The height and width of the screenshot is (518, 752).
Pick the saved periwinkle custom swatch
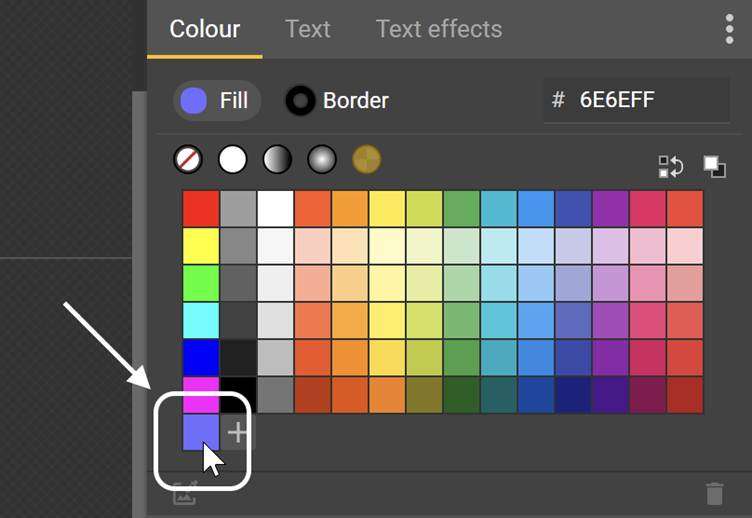[x=201, y=433]
